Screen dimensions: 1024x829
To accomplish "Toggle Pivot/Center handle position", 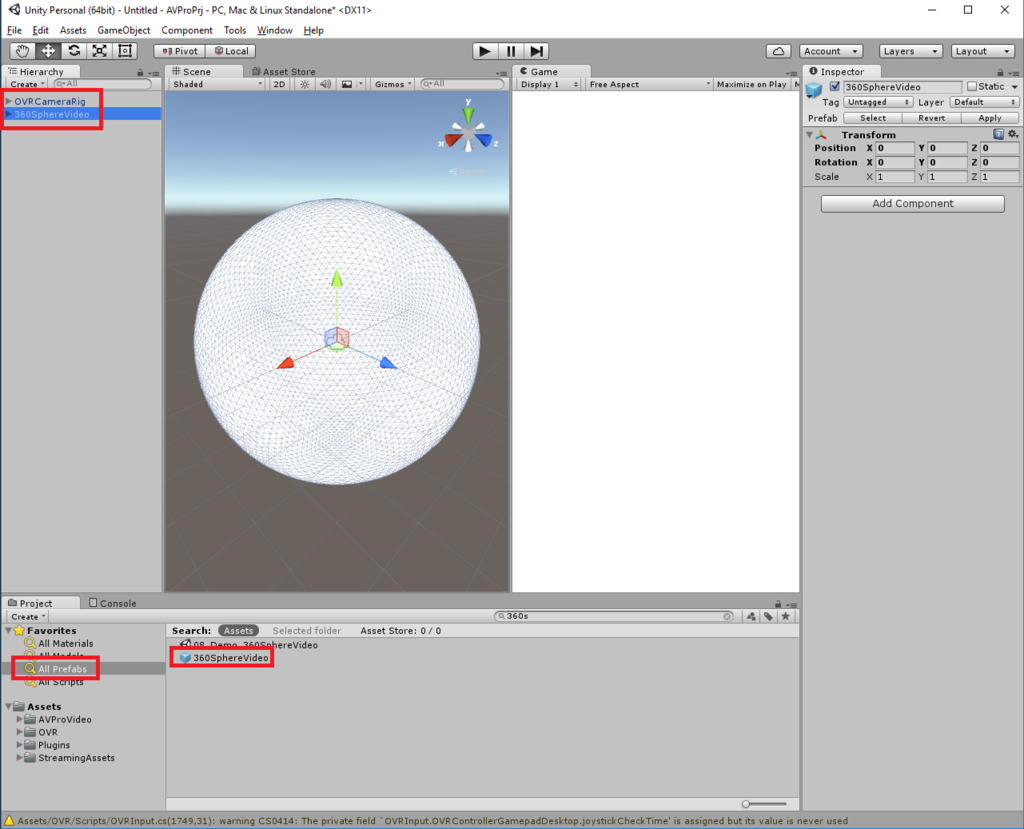I will tap(180, 51).
